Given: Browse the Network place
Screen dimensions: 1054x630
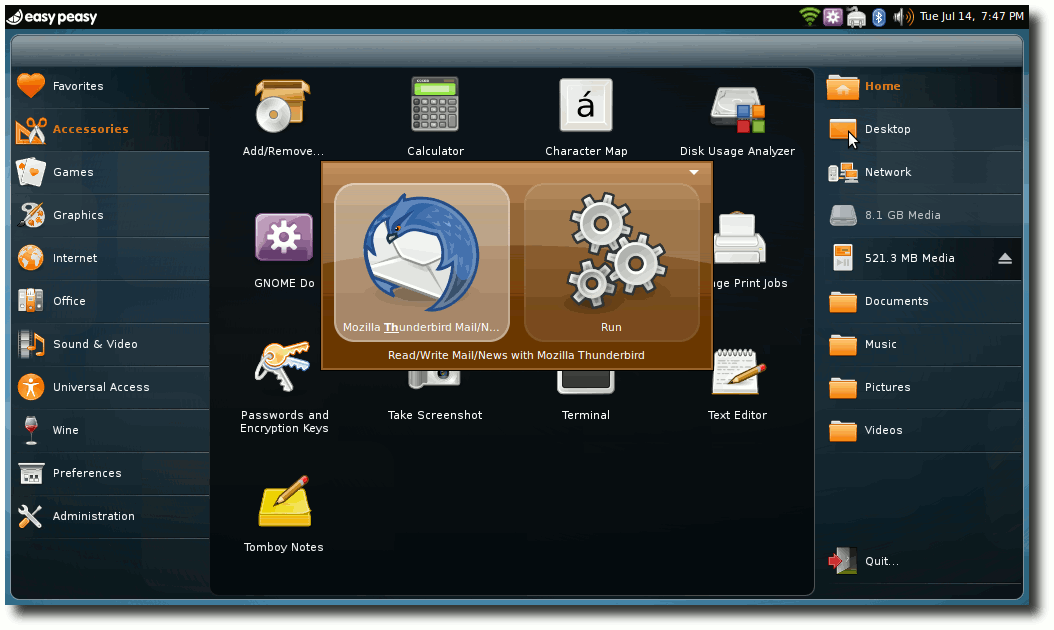Looking at the screenshot, I should click(922, 172).
